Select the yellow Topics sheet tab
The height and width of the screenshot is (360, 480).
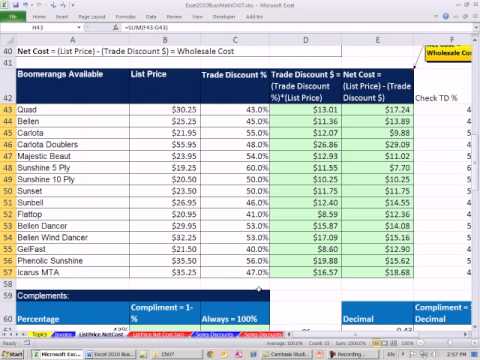pos(40,334)
